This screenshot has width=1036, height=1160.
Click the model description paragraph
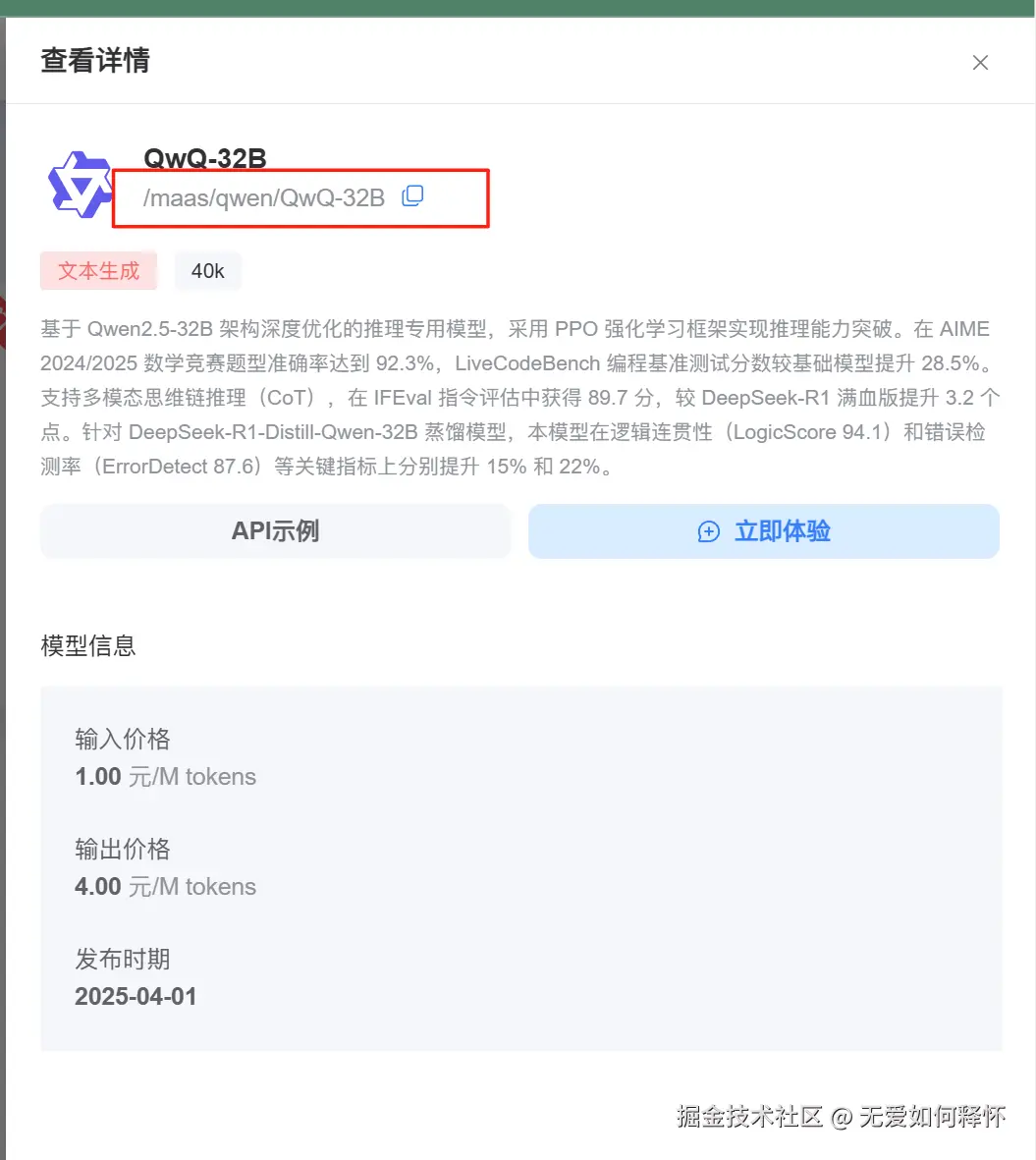(519, 397)
